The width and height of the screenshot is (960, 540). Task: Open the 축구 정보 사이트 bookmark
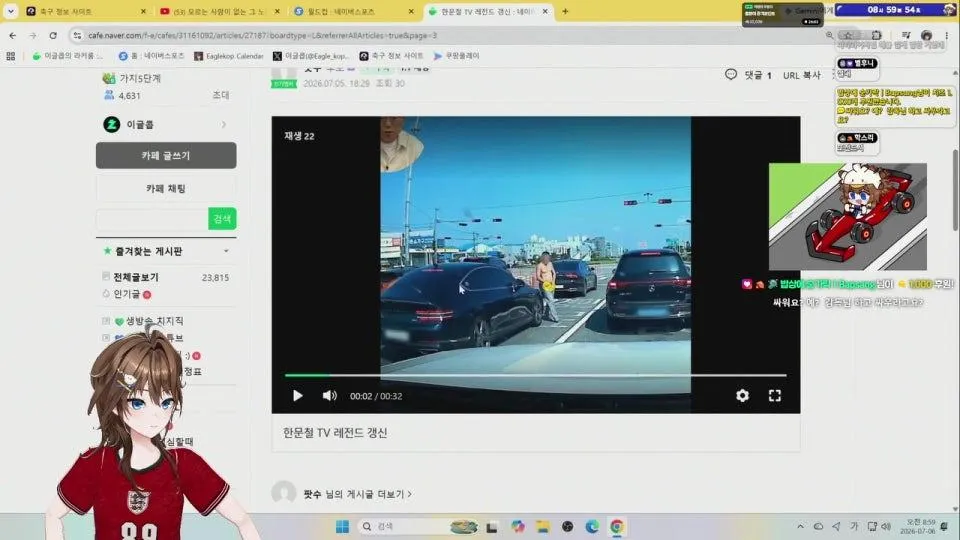(391, 56)
